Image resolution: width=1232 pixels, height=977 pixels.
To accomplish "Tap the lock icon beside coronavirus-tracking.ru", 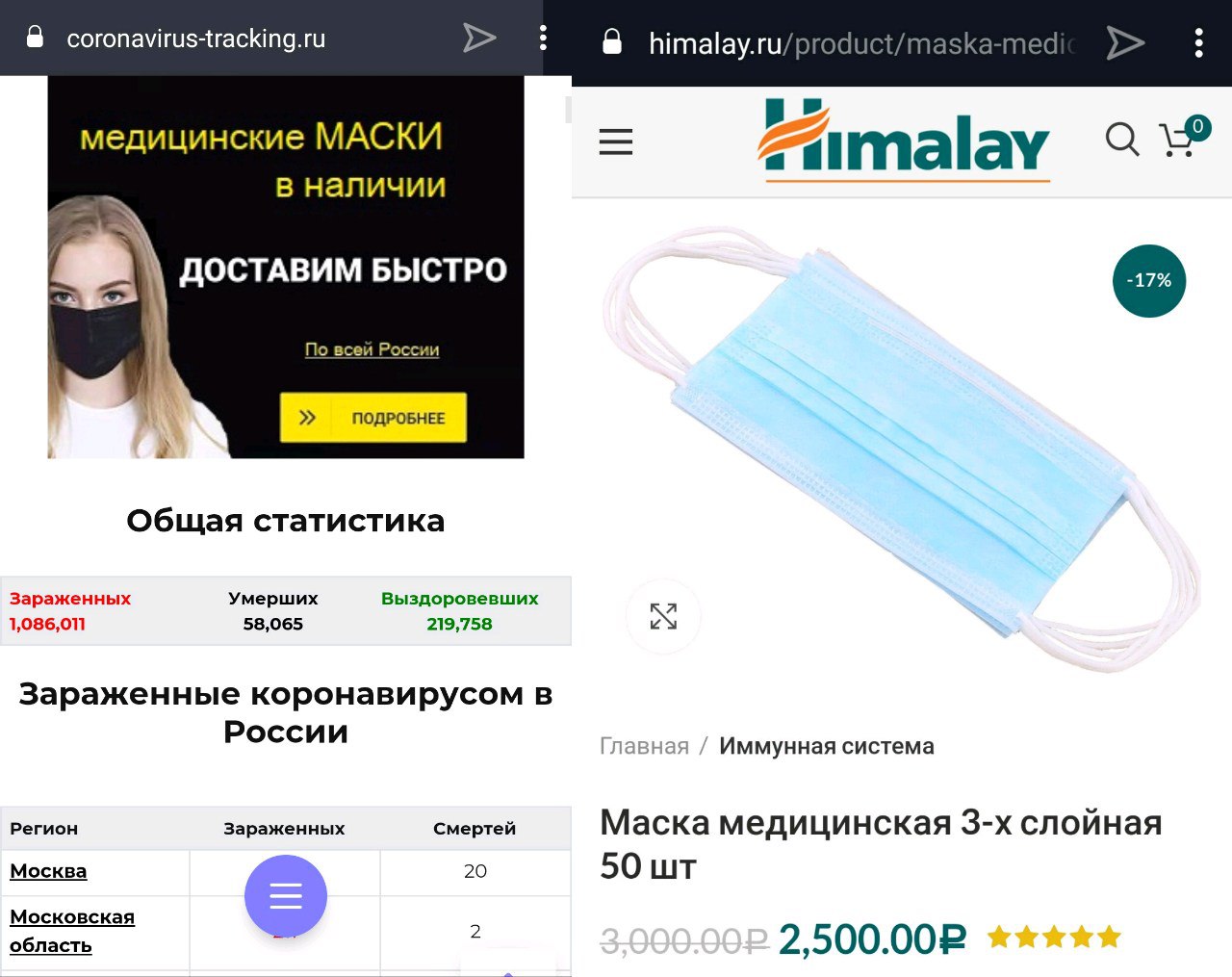I will 35,38.
